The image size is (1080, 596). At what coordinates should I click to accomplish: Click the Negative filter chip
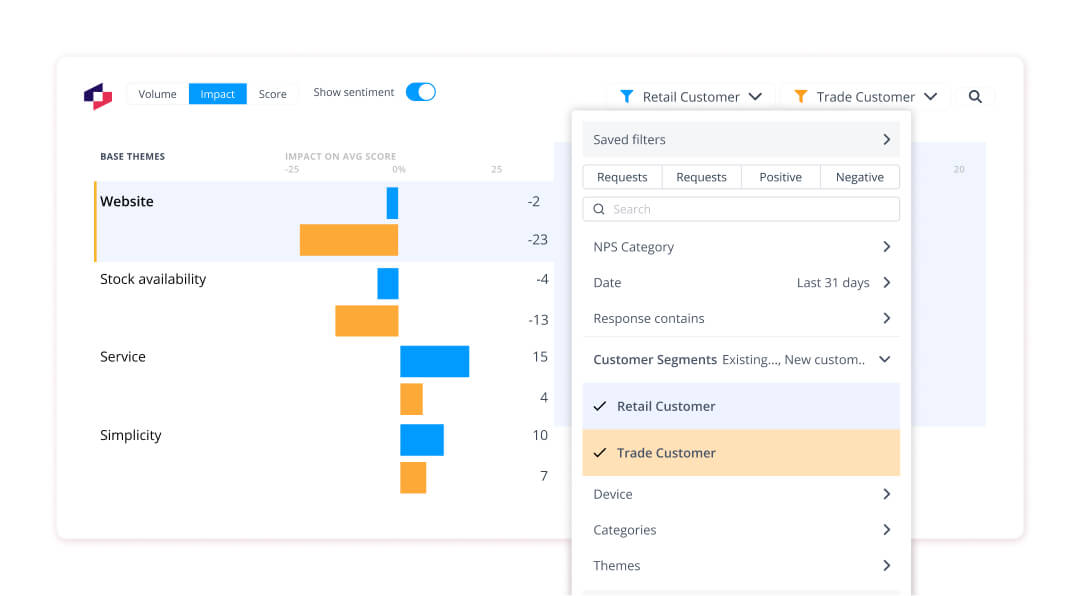[x=859, y=176]
